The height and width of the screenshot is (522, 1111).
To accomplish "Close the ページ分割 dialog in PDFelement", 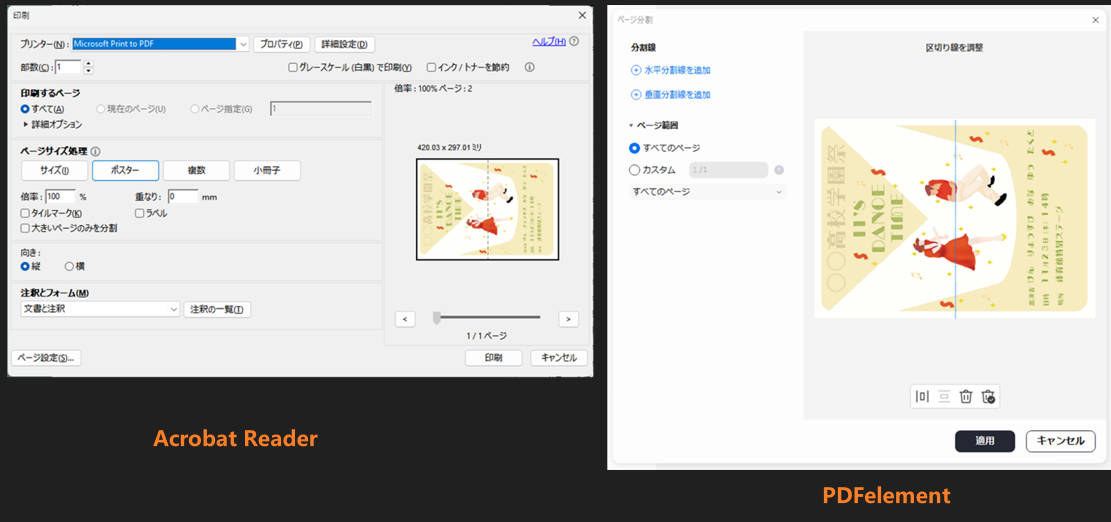I will pyautogui.click(x=1095, y=21).
